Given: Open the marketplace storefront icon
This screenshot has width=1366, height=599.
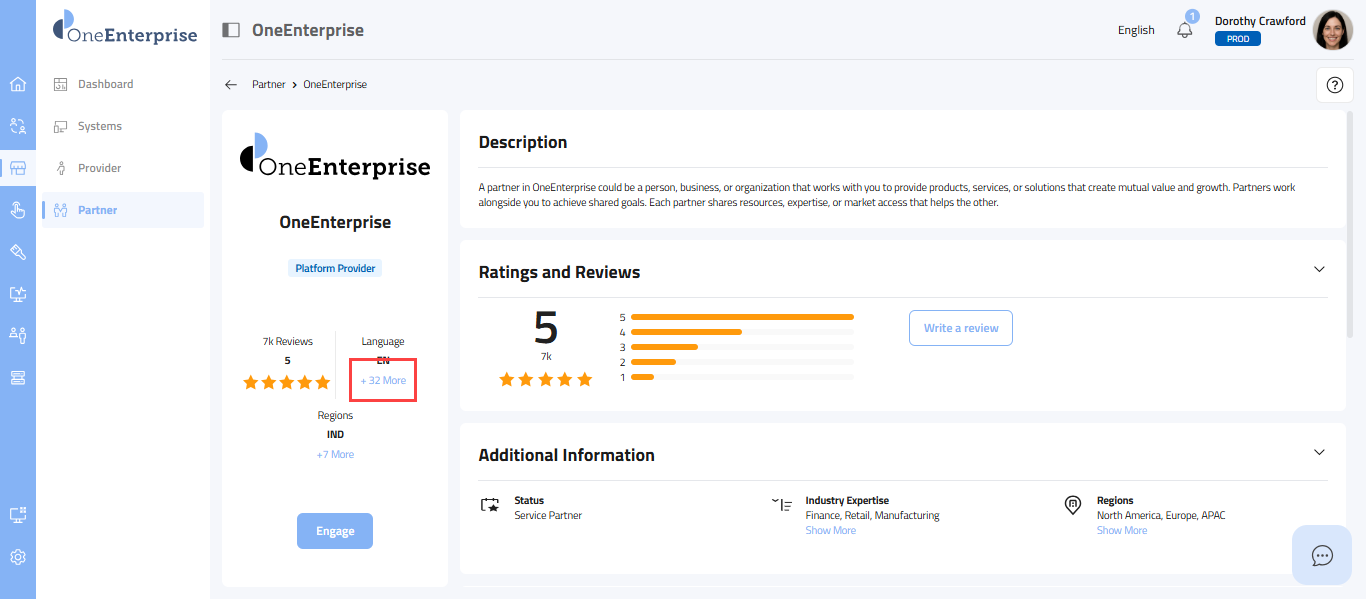Looking at the screenshot, I should coord(17,168).
